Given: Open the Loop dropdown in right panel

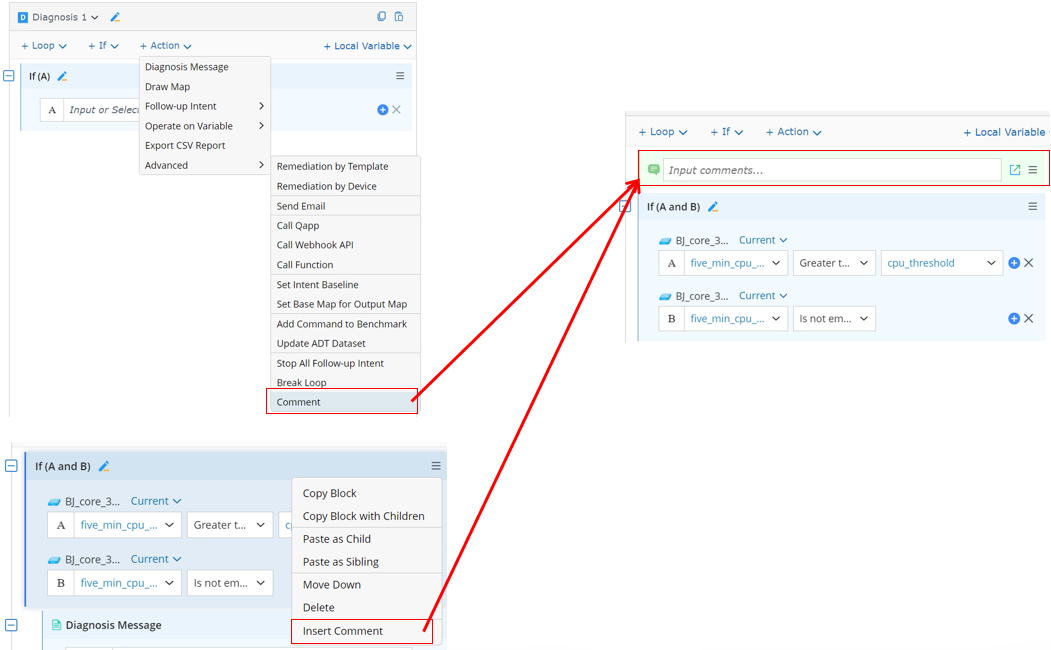Looking at the screenshot, I should [662, 132].
